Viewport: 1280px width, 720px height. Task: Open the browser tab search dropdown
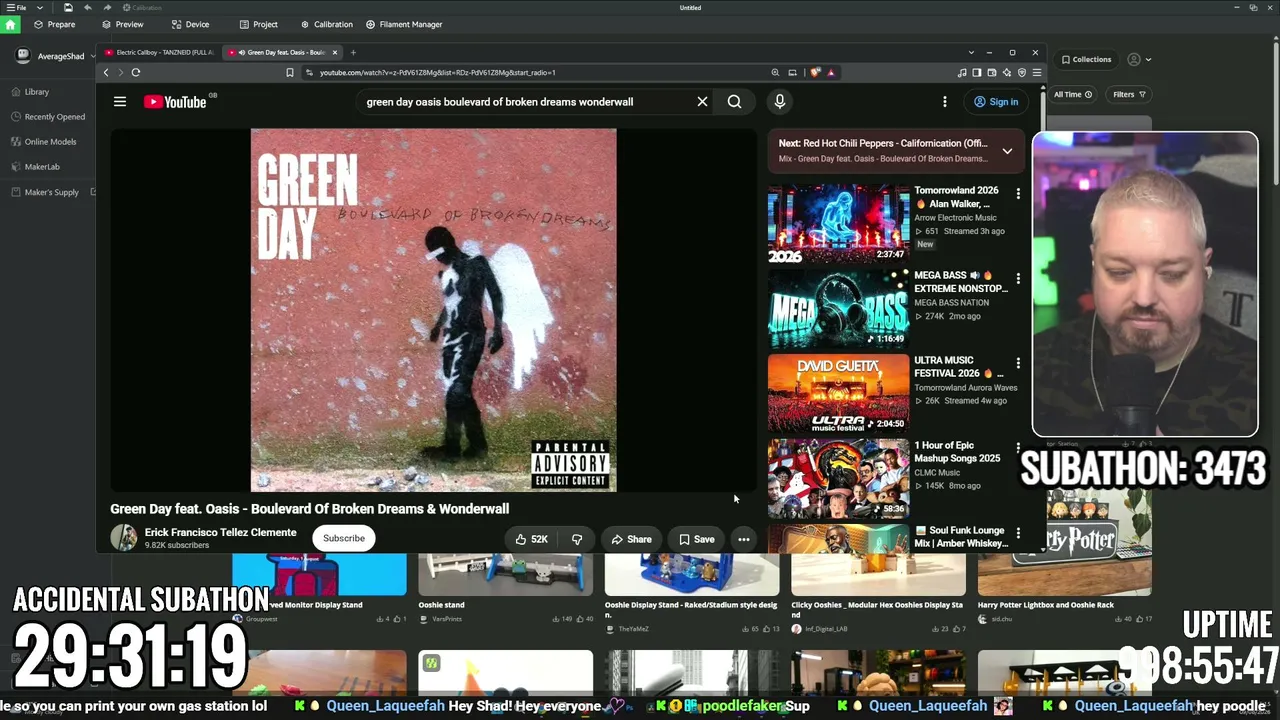click(971, 52)
